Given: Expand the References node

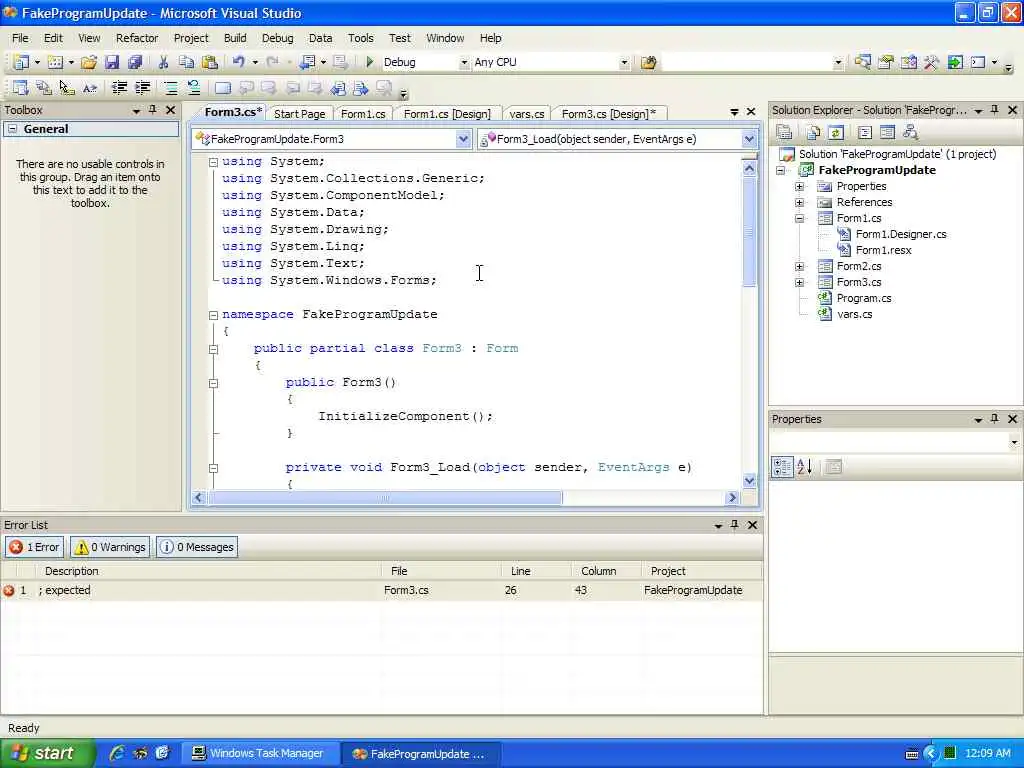Looking at the screenshot, I should coord(799,202).
